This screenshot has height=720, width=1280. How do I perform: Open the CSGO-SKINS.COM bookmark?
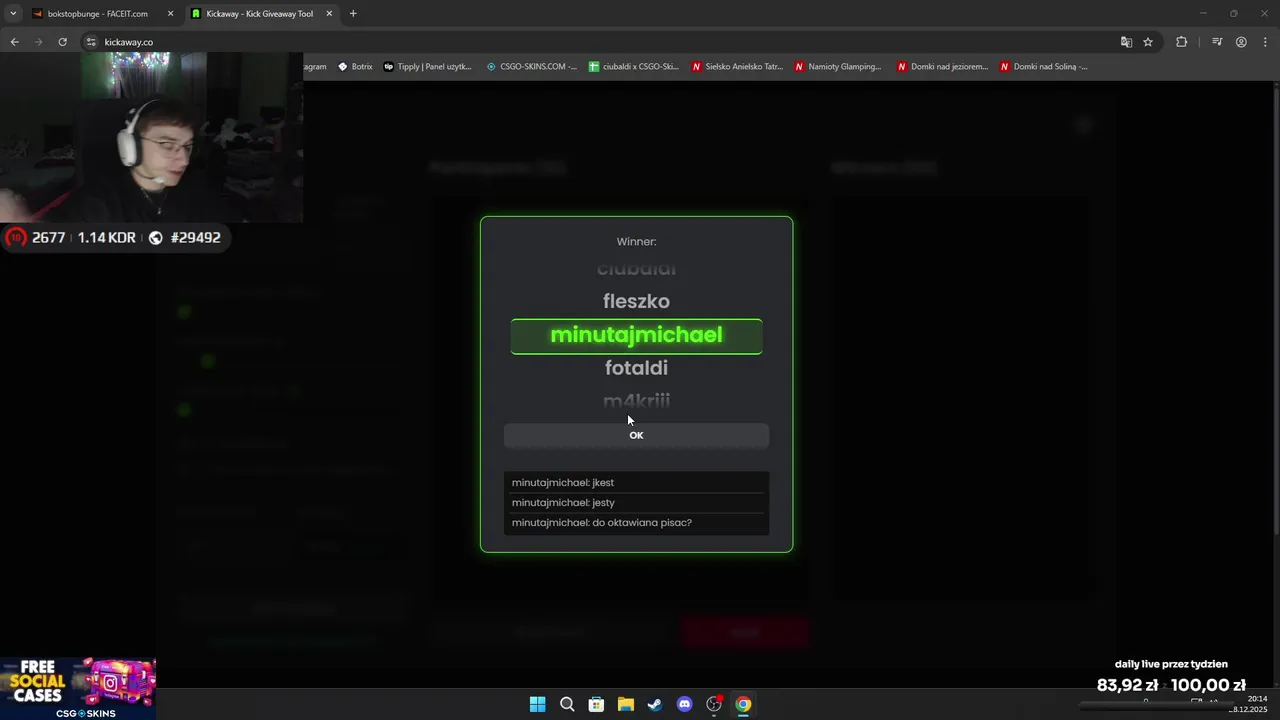point(531,67)
